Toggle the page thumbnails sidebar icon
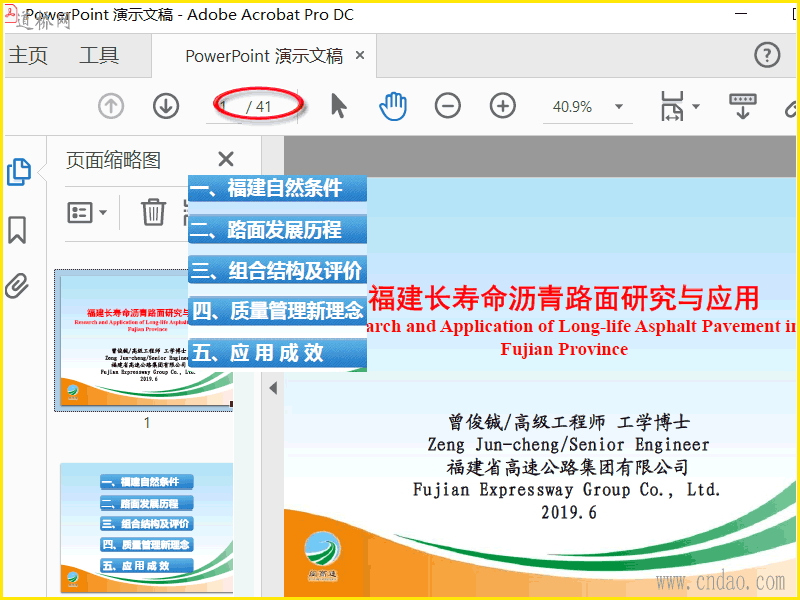 click(19, 171)
